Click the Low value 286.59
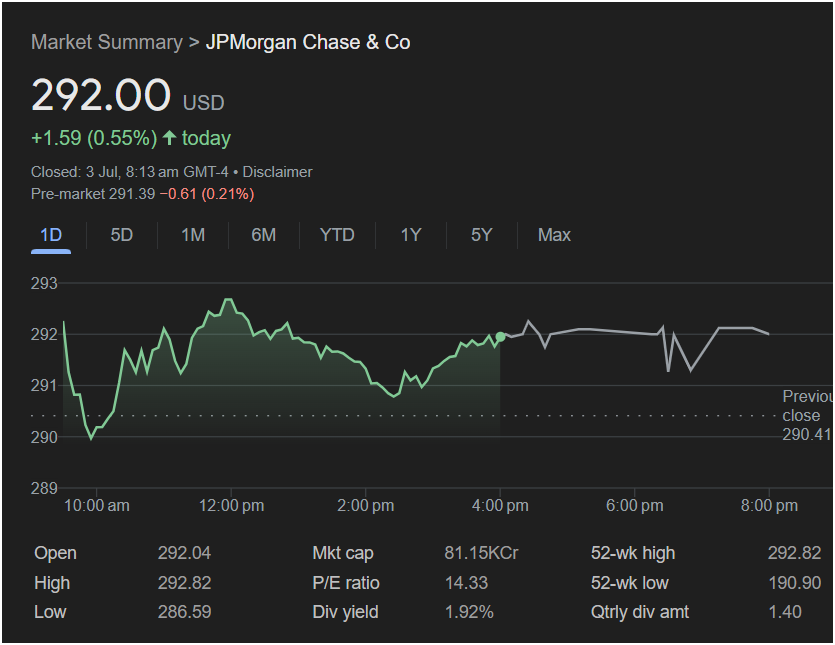The width and height of the screenshot is (835, 645). pos(184,611)
